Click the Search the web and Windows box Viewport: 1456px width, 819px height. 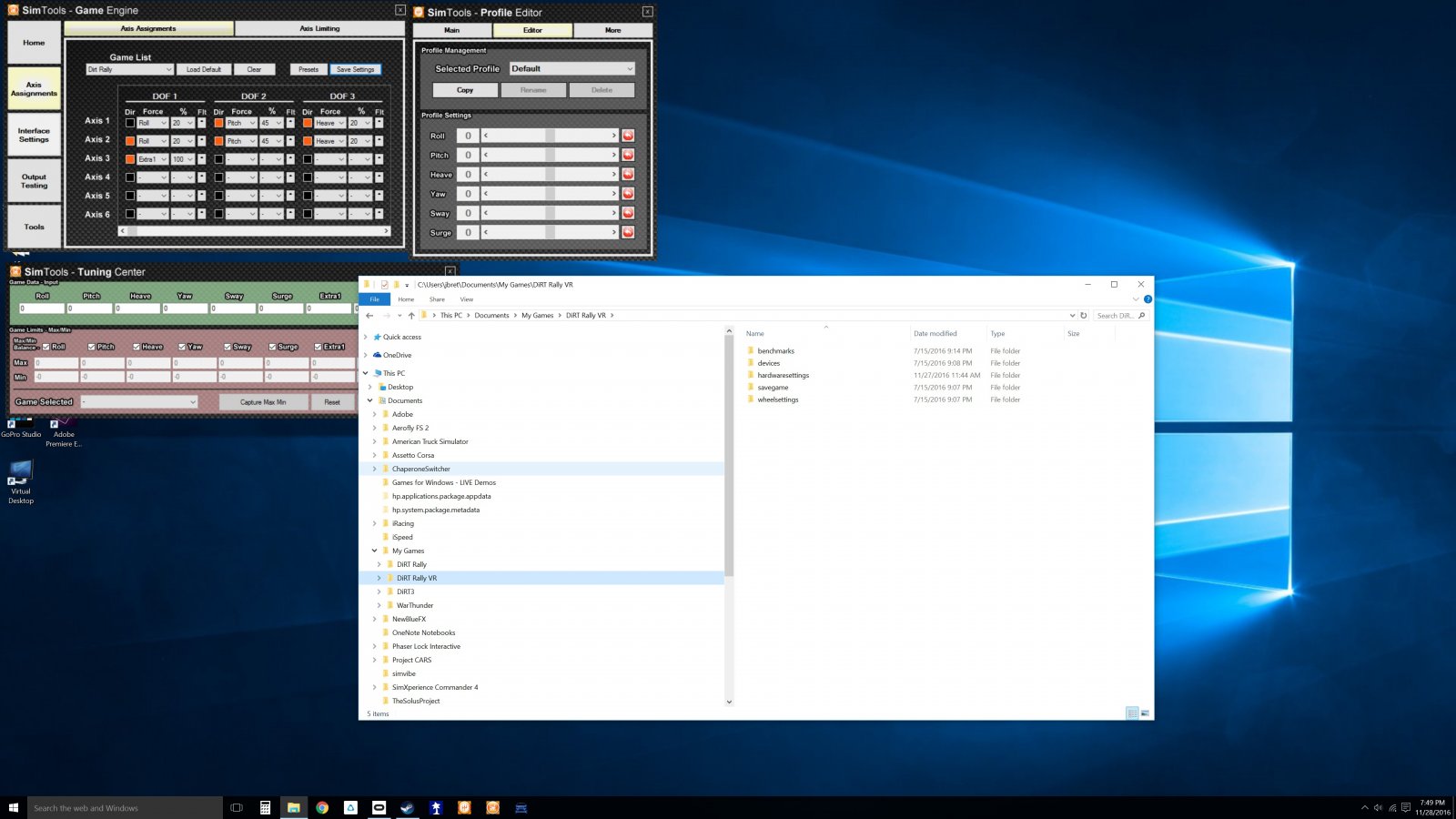125,807
